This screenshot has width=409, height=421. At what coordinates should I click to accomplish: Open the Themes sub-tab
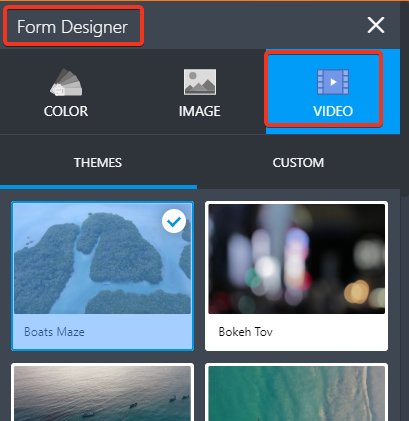point(98,163)
